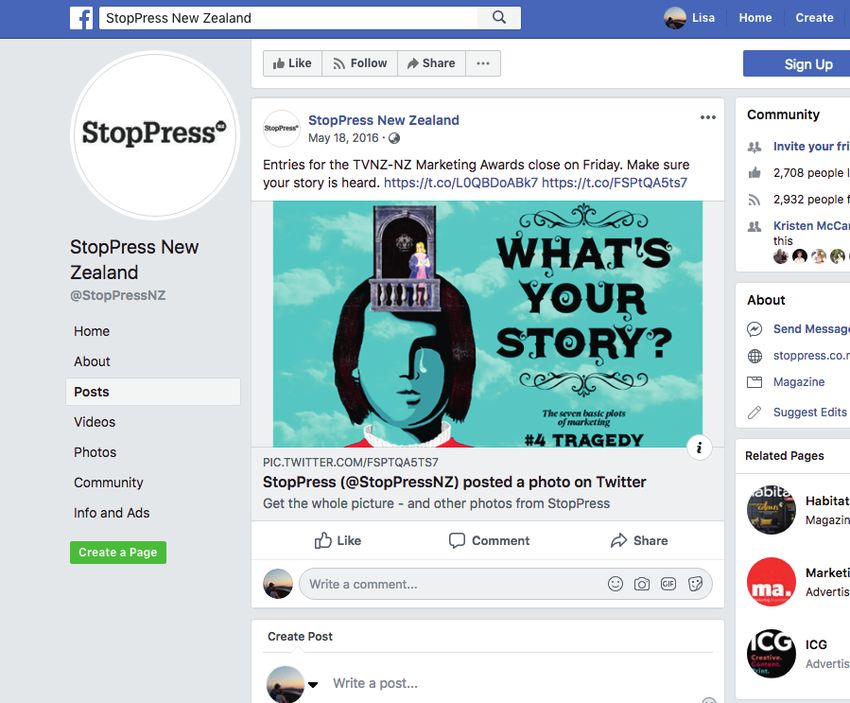Click the Write a post field
Image resolution: width=850 pixels, height=703 pixels.
(x=375, y=683)
